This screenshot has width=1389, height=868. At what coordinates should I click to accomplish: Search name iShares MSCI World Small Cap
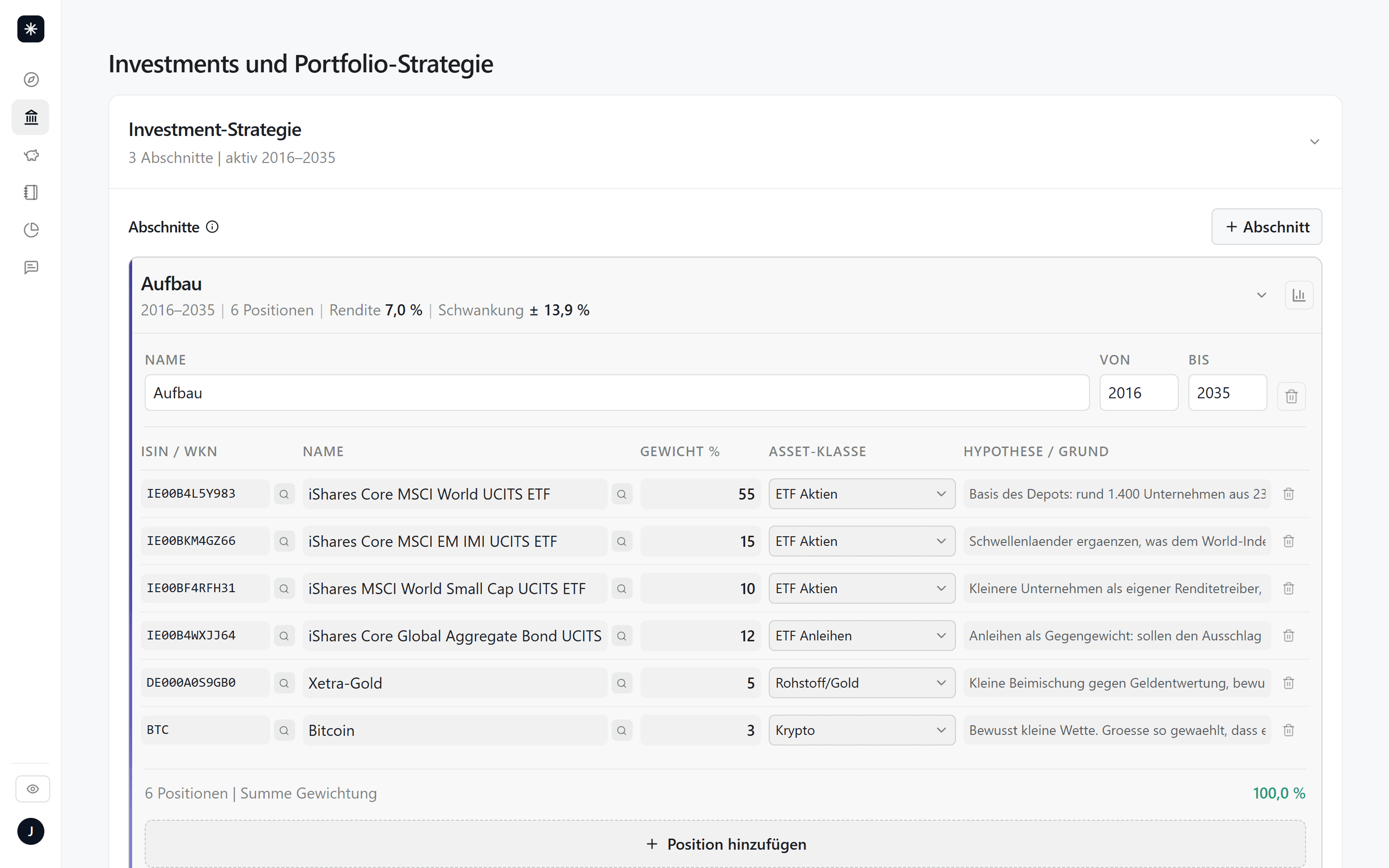(x=622, y=588)
